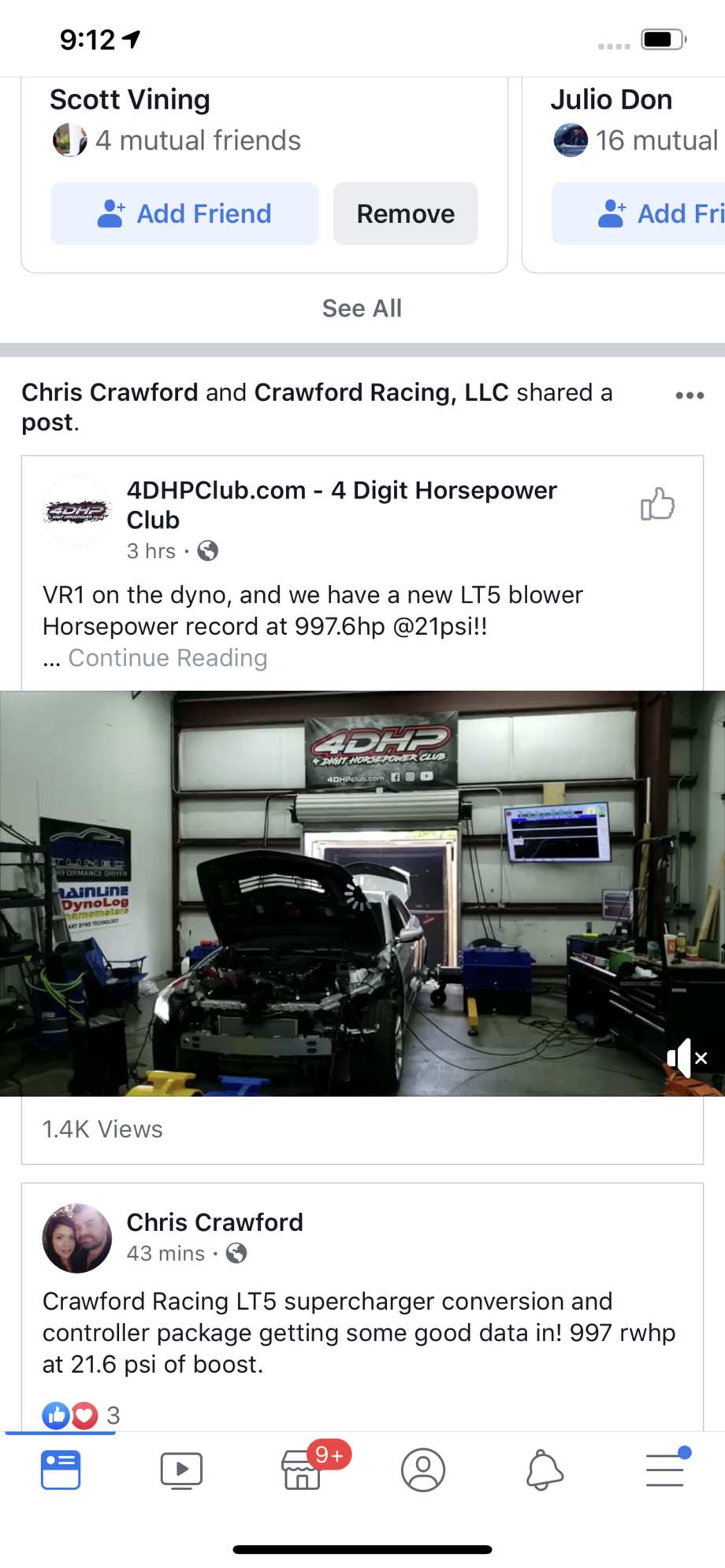Unmute the video with the speaker icon
725x1568 pixels.
click(687, 1058)
